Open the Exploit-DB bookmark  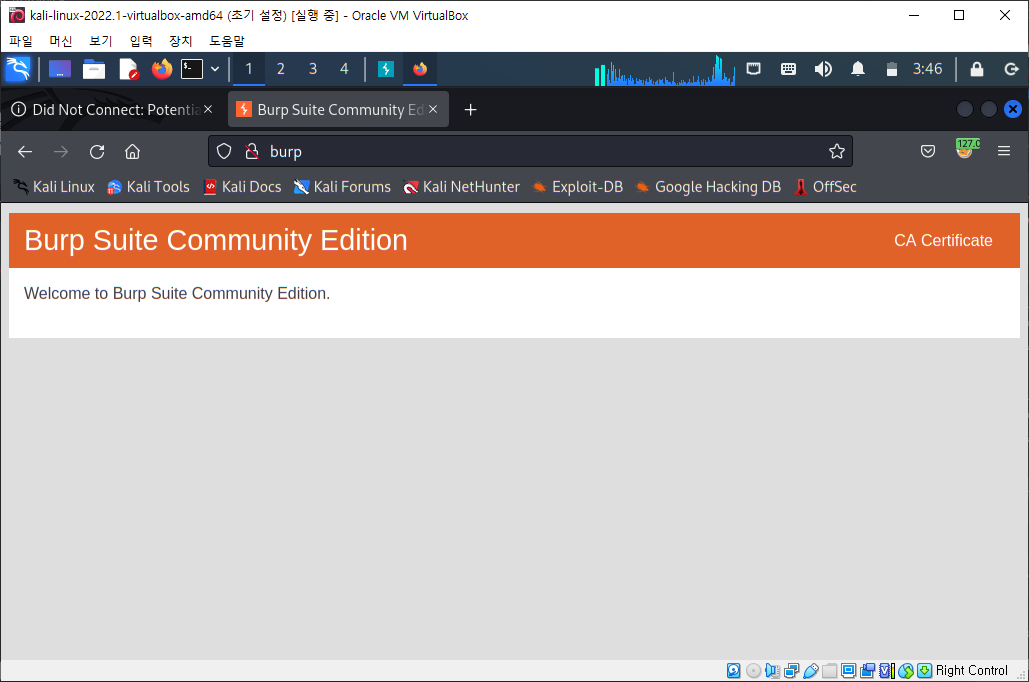point(578,187)
